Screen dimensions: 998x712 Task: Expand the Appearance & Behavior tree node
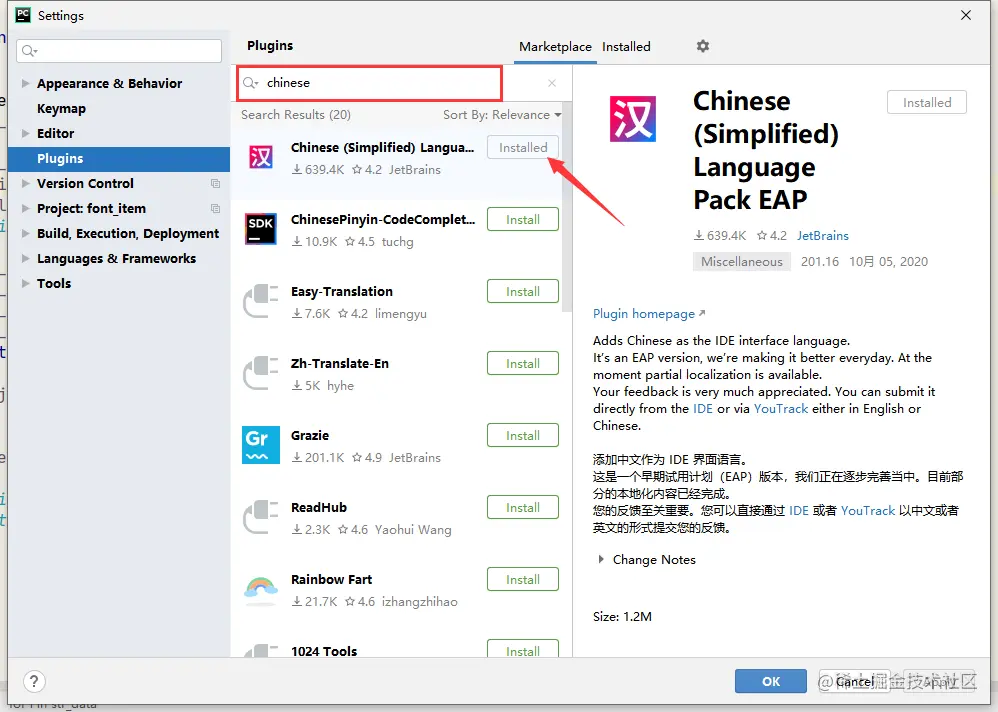(25, 83)
